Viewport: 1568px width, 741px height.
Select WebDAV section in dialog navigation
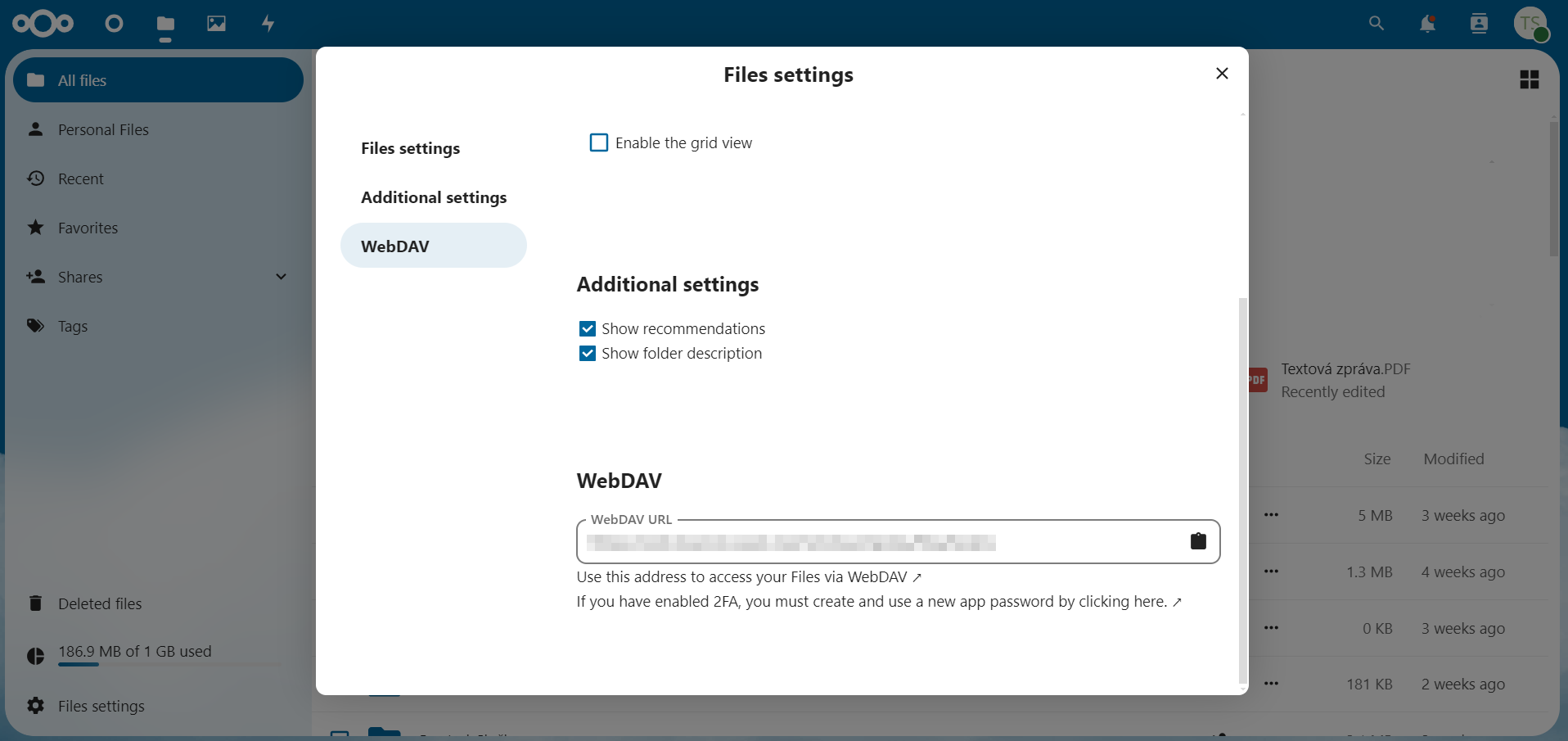433,246
